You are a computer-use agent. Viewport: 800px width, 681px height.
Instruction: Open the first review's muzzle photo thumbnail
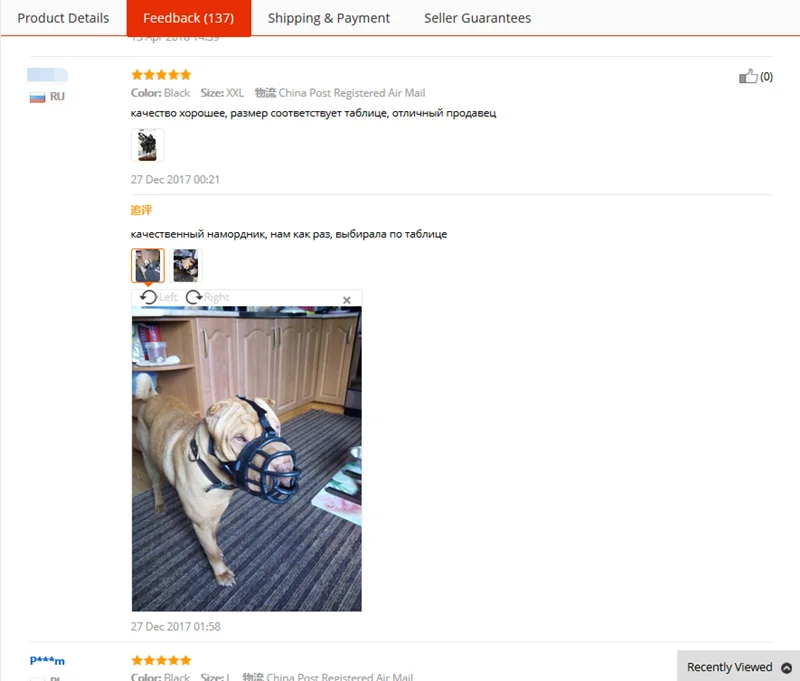(147, 145)
